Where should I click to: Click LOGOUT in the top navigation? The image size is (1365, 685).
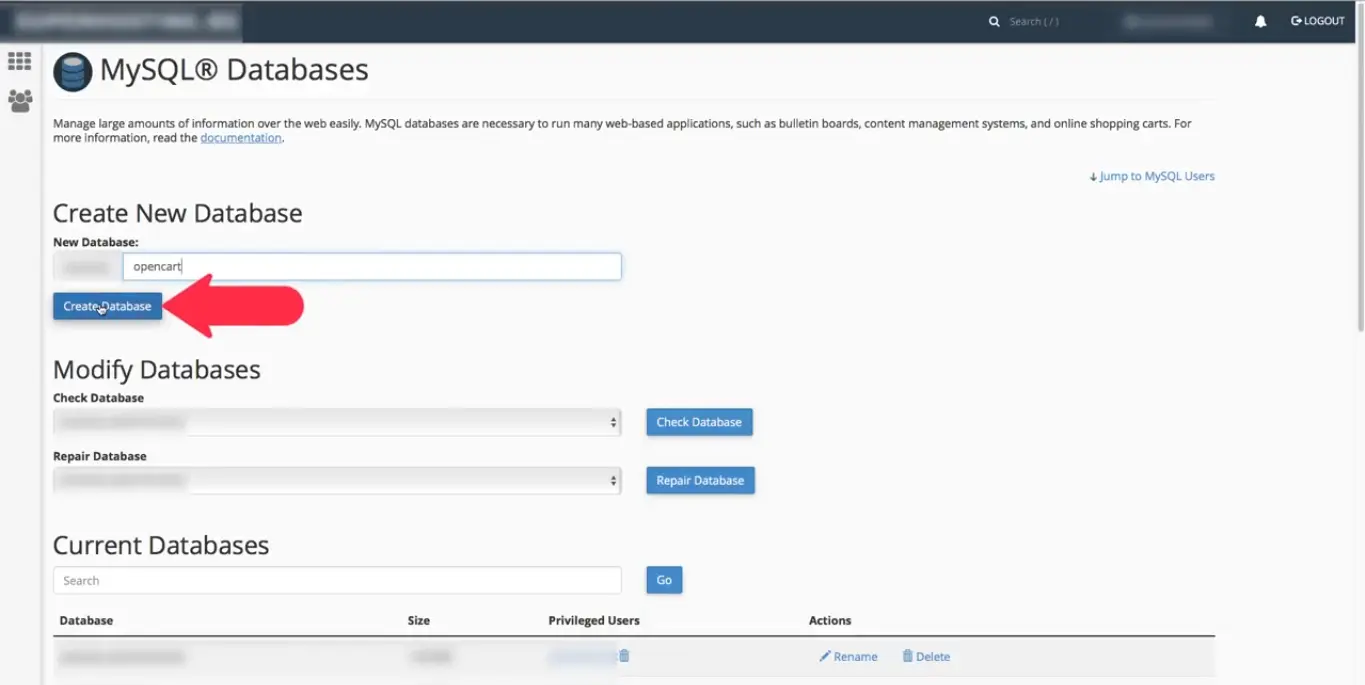(x=1323, y=21)
